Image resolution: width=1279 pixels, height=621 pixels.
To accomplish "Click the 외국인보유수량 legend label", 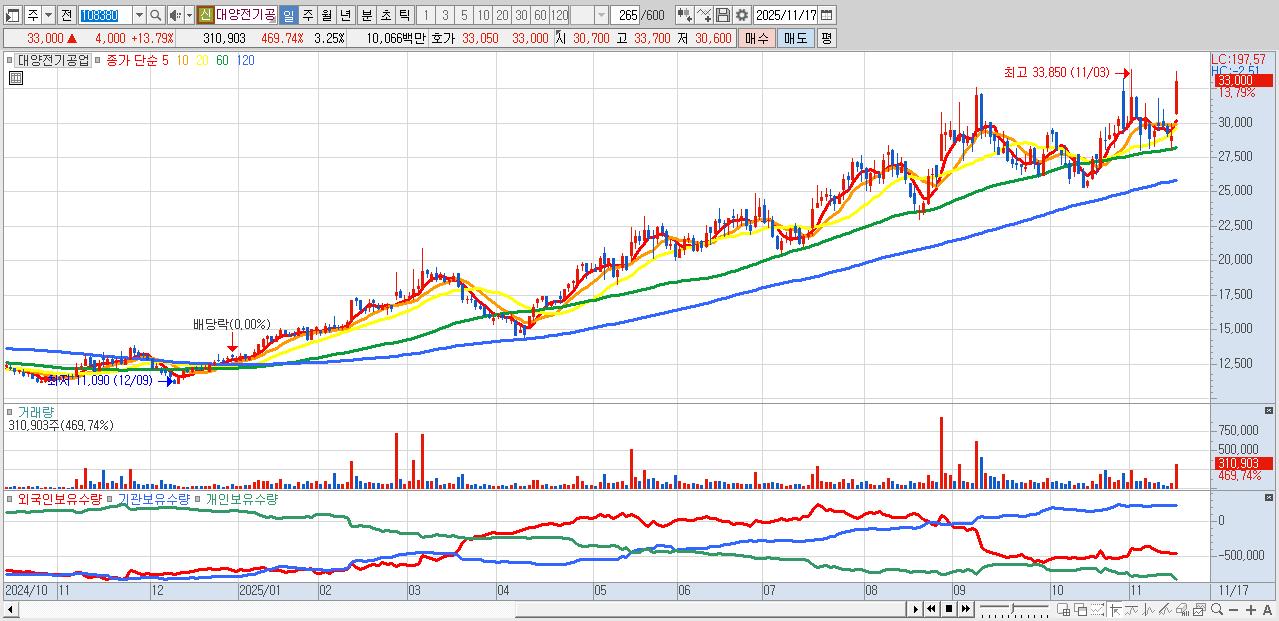I will point(59,498).
